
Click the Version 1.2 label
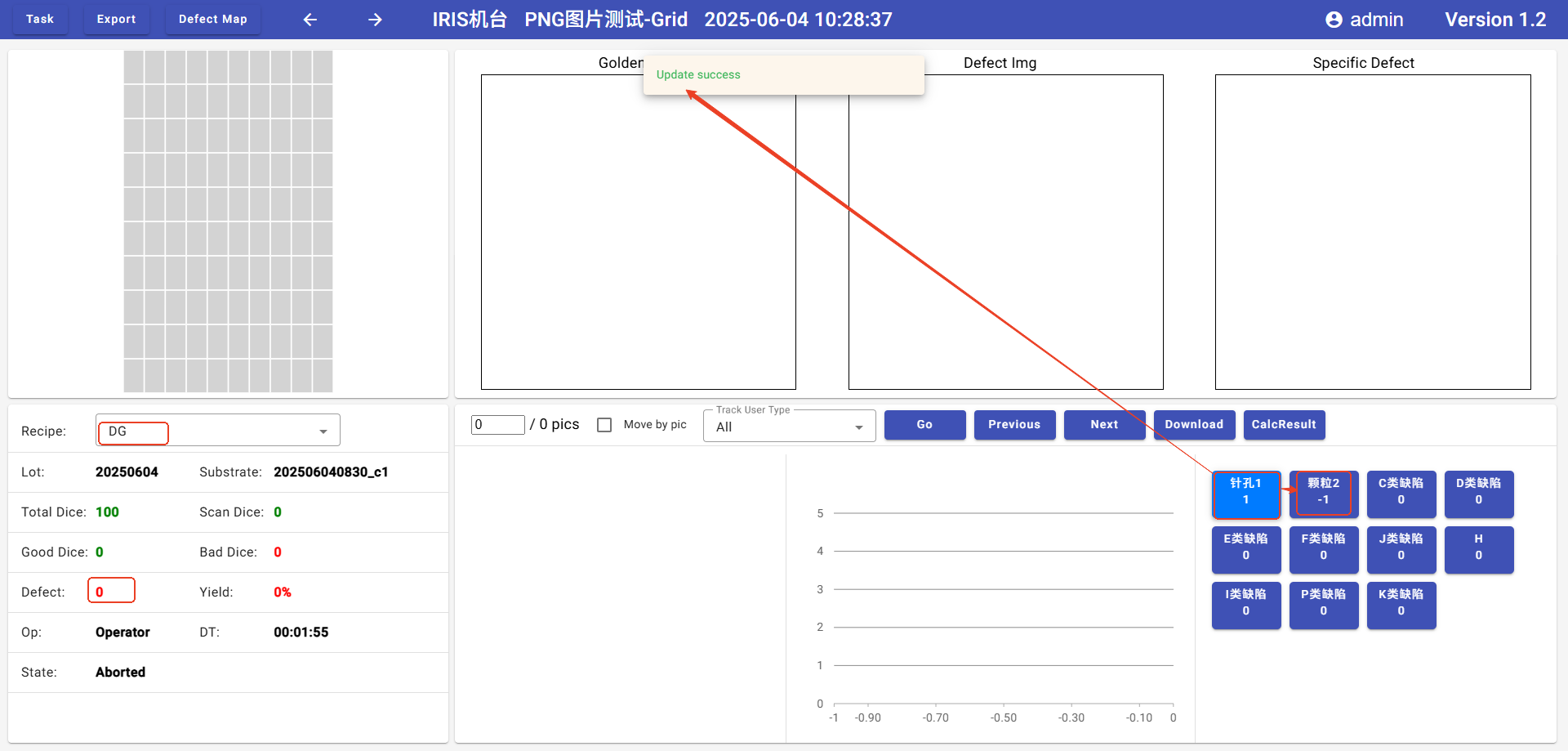(x=1495, y=20)
